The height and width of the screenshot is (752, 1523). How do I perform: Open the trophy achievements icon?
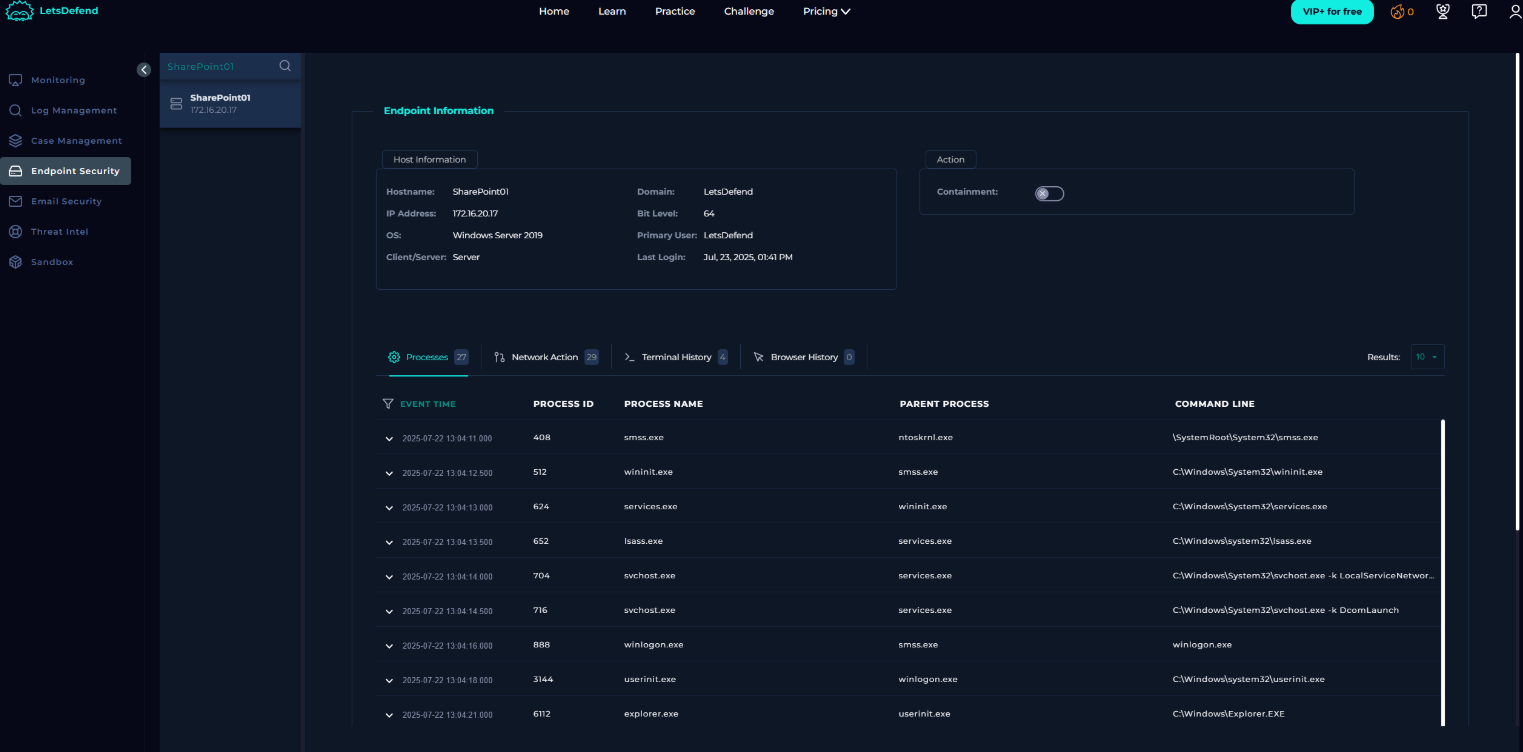click(1442, 12)
